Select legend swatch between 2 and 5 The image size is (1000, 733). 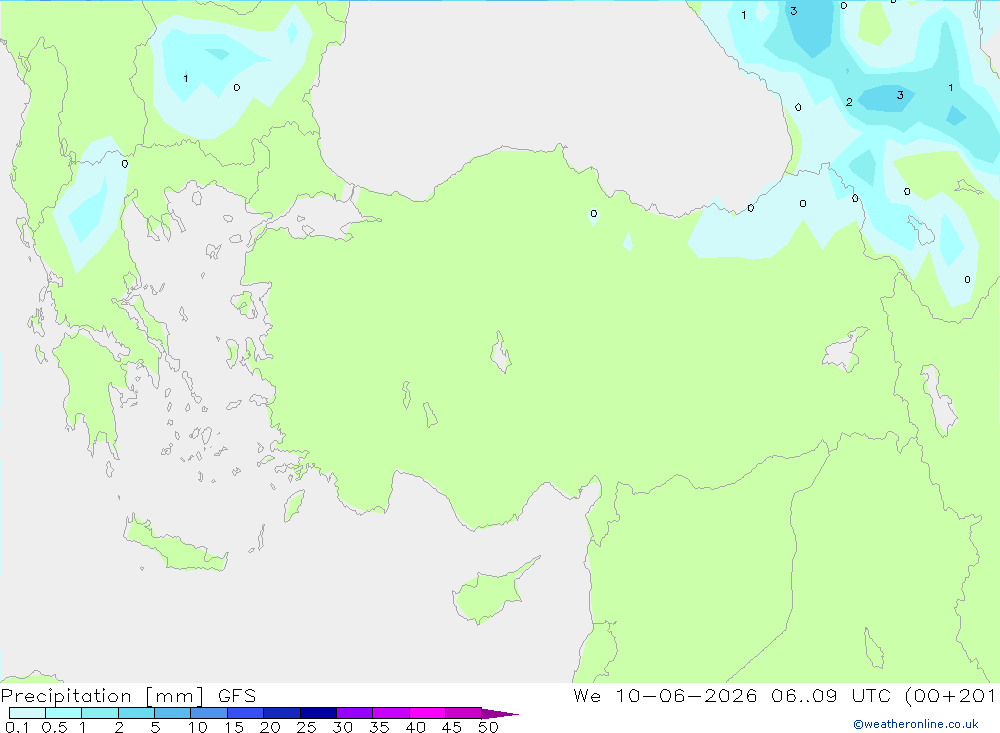(136, 713)
